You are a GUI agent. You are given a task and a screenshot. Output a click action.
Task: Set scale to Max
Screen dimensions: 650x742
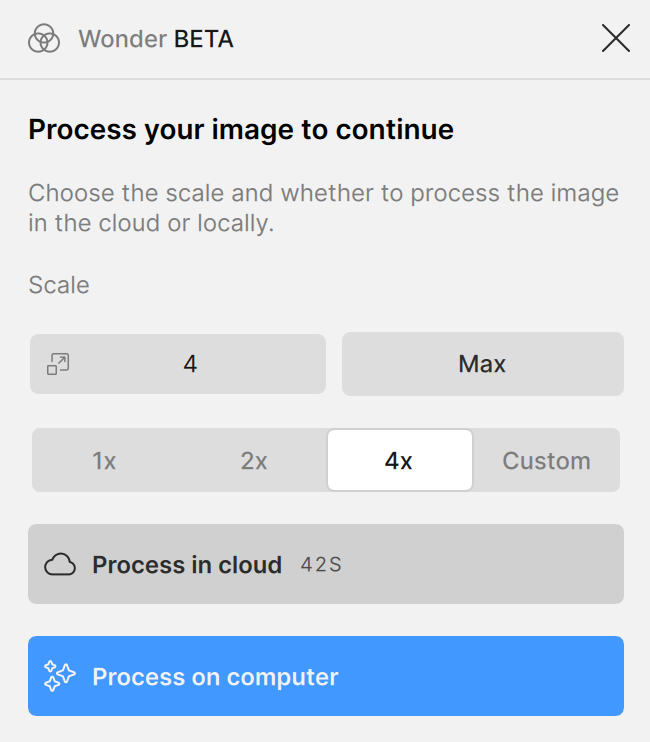coord(482,364)
